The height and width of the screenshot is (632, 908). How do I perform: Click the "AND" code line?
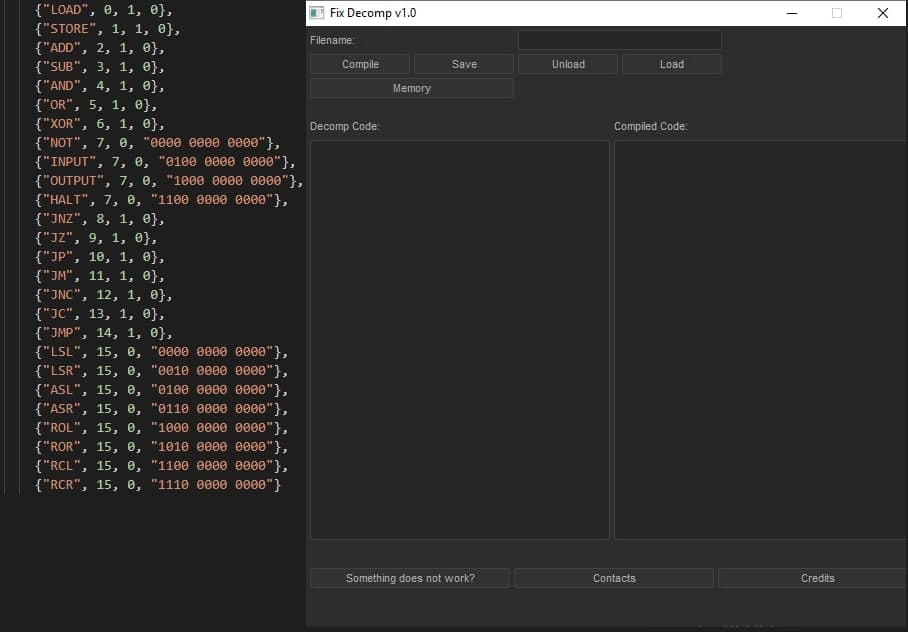tap(100, 86)
